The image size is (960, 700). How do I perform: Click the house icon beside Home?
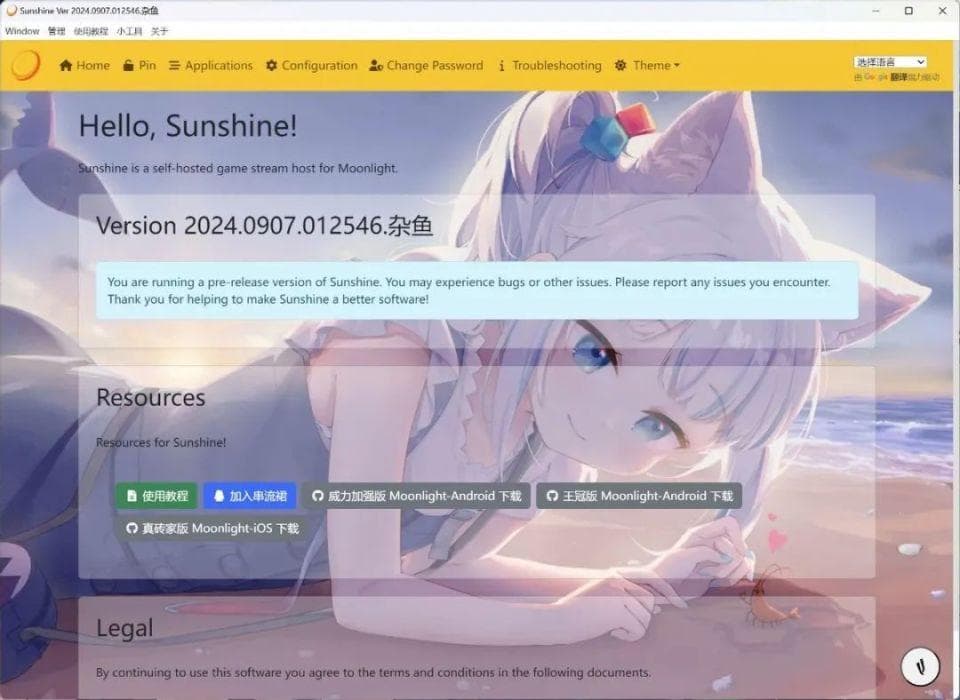coord(66,66)
